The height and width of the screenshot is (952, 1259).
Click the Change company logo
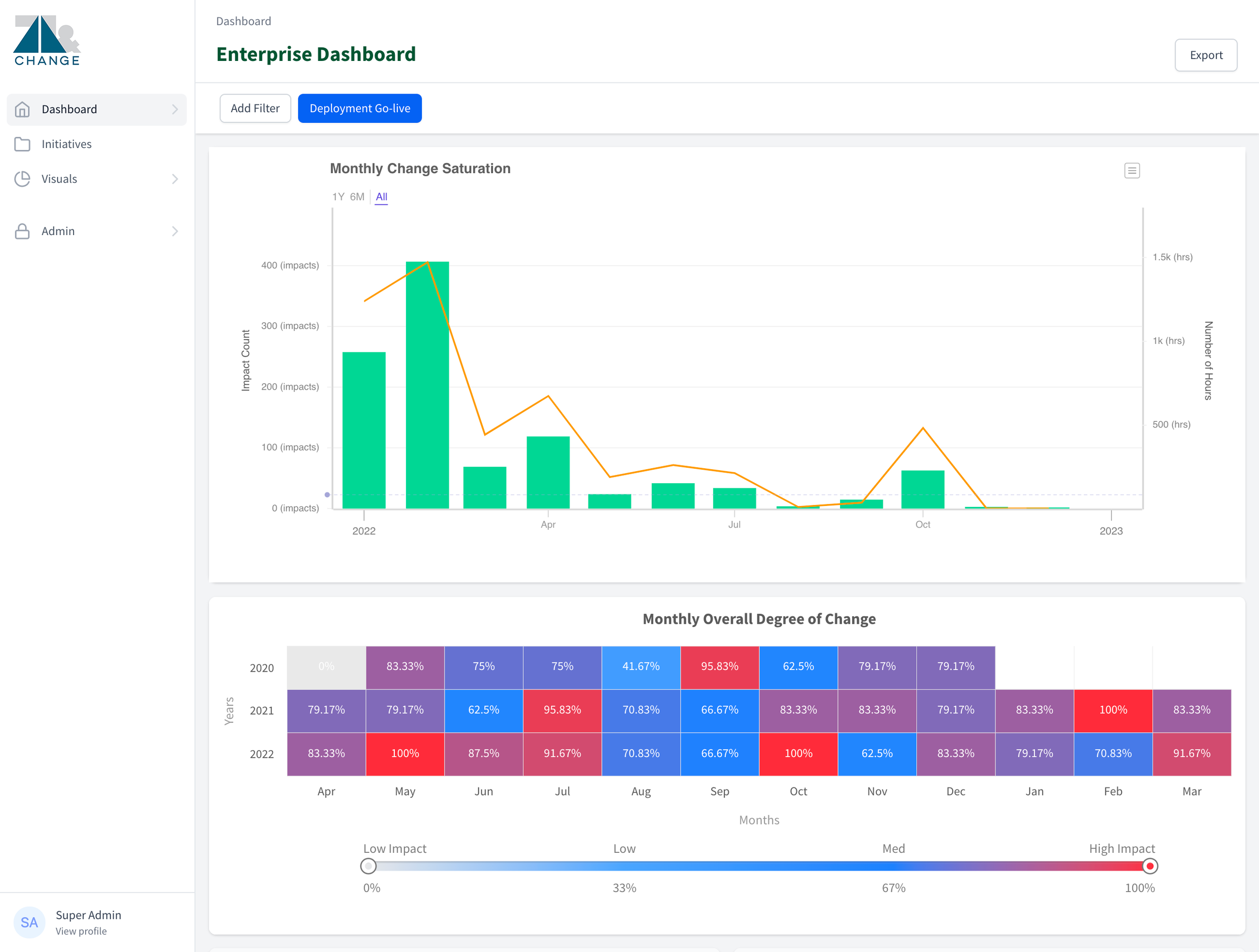pyautogui.click(x=47, y=41)
